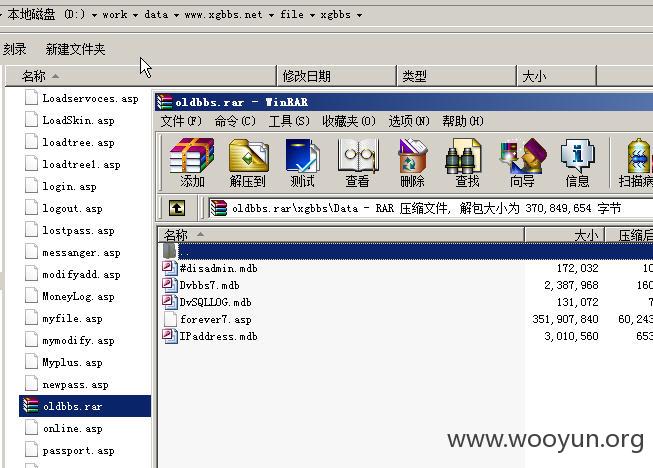Open the Tools (工具) menu in WinRAR
Viewport: 653px width, 468px height.
click(289, 121)
